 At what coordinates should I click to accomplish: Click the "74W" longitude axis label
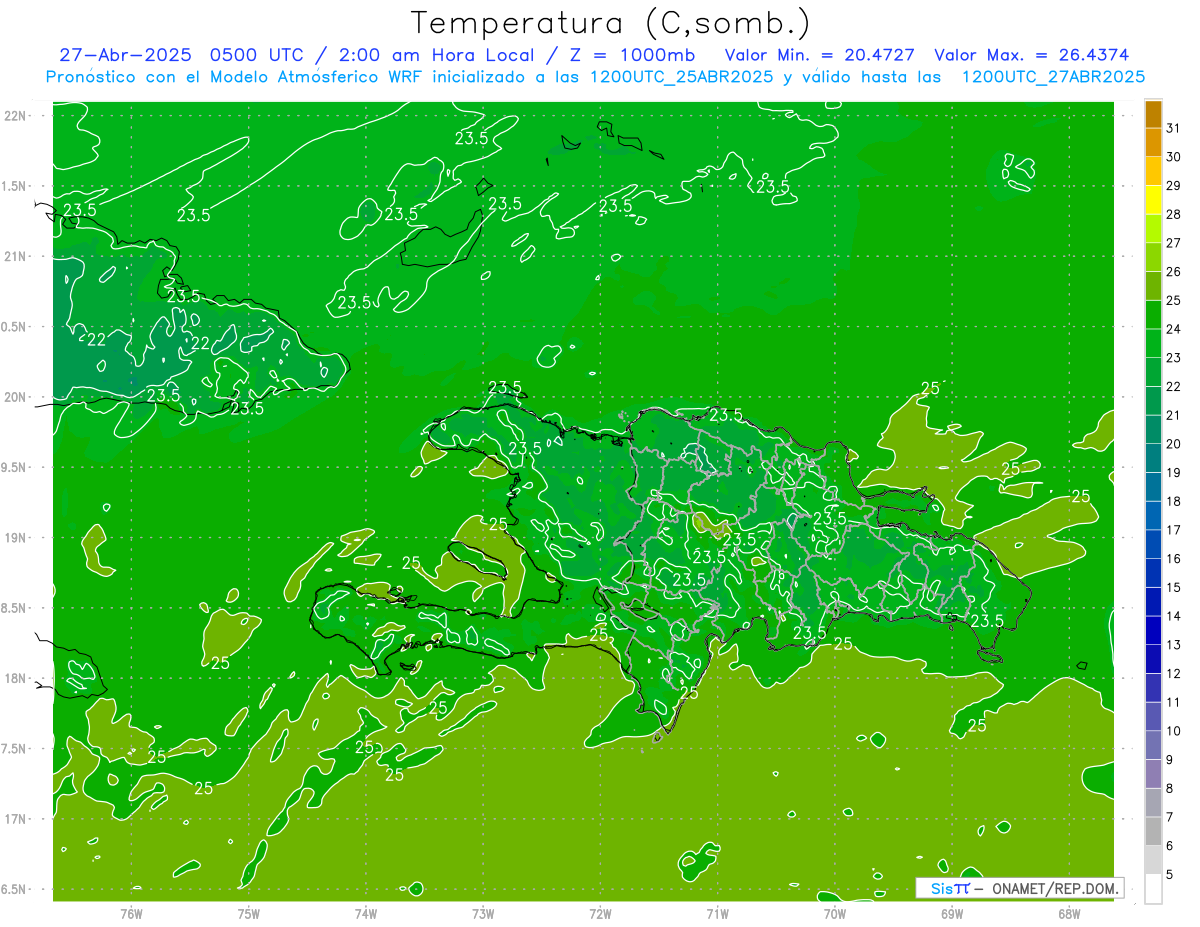[366, 913]
